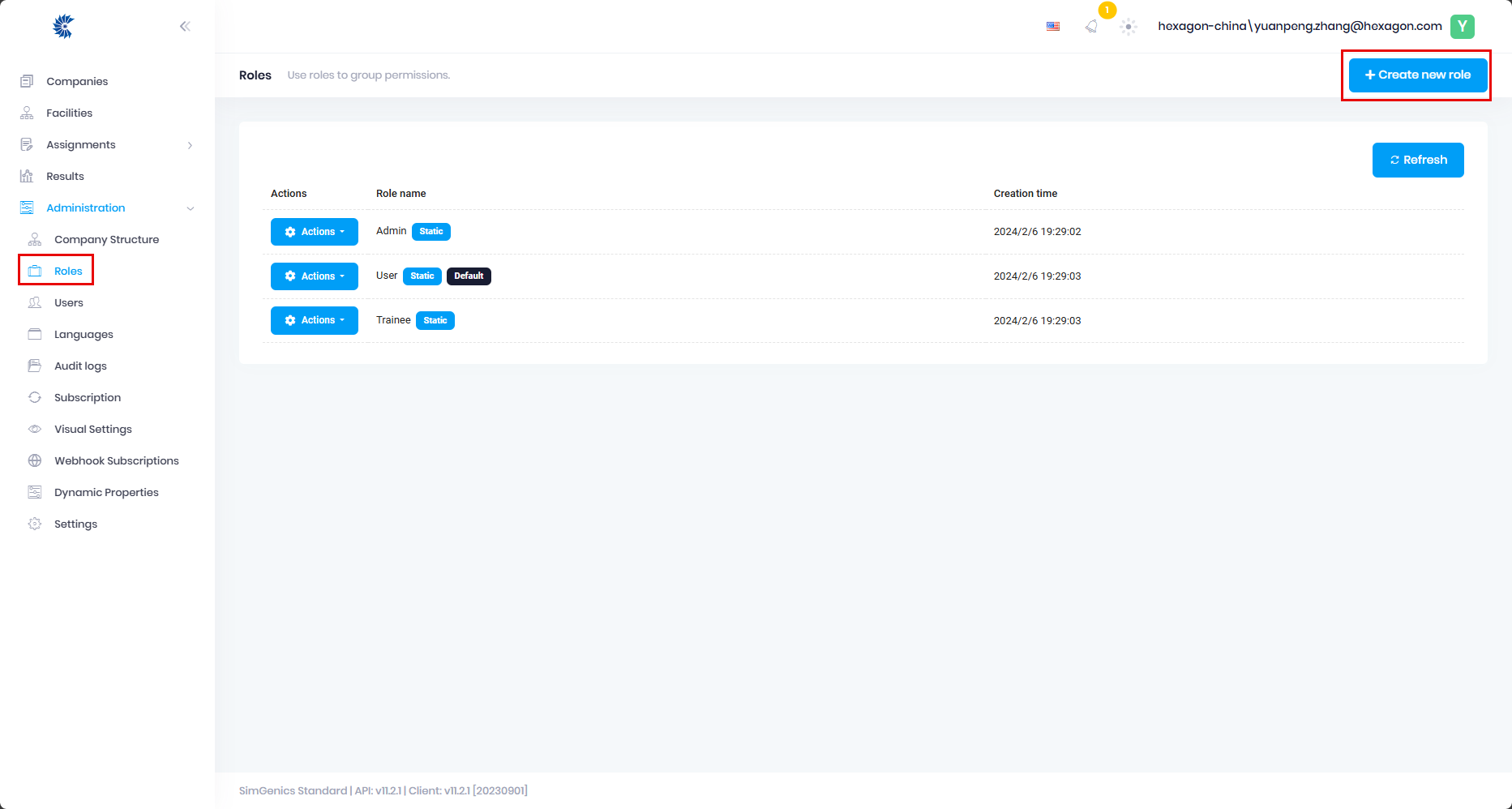Open Dynamic Properties in sidebar
The width and height of the screenshot is (1512, 809).
pyautogui.click(x=106, y=492)
